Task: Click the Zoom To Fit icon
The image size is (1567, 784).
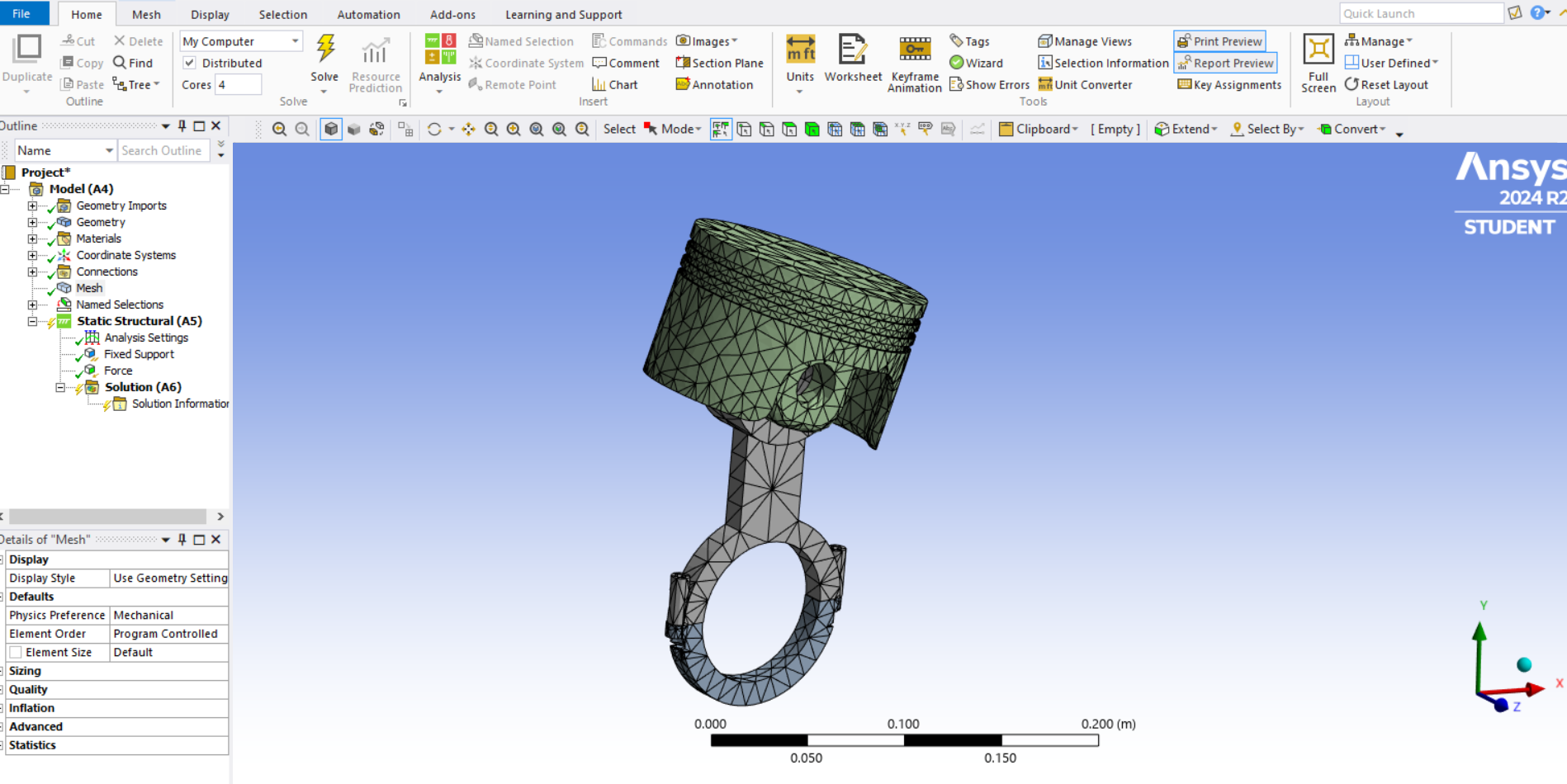Action: 537,130
